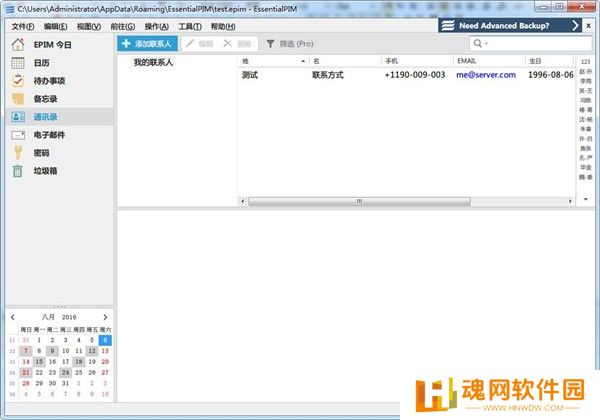Viewport: 600px width, 420px height.
Task: Open the 待办事项 to-do module
Action: (x=49, y=81)
